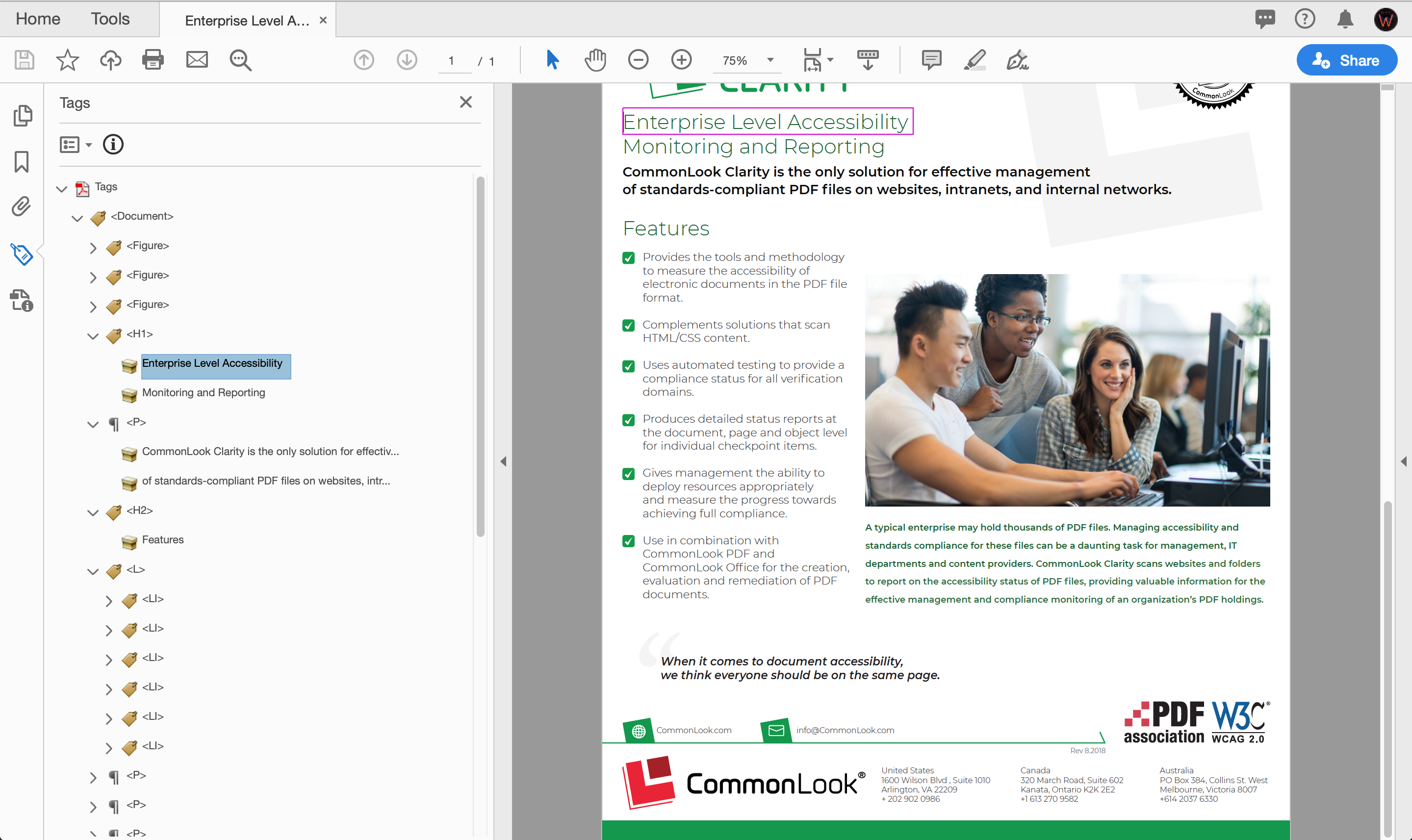
Task: Expand the first Figure tag
Action: pos(93,247)
